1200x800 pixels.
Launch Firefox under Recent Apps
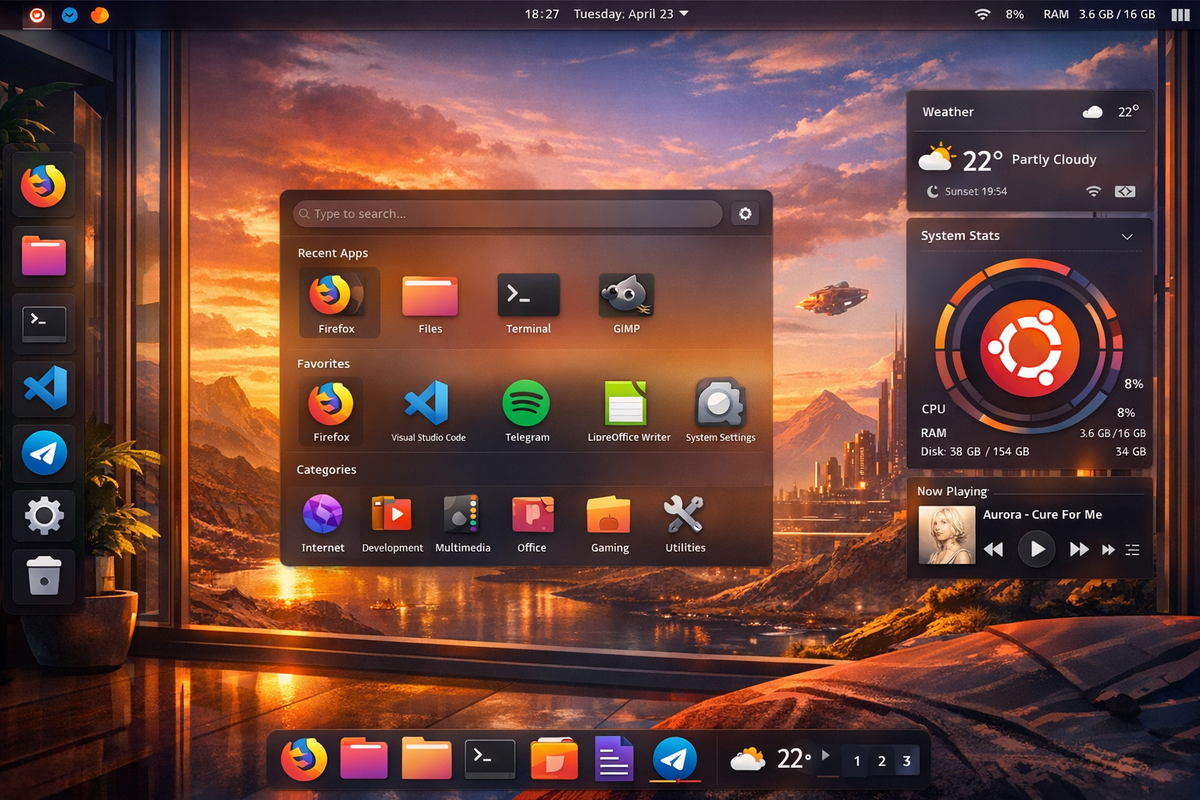337,304
